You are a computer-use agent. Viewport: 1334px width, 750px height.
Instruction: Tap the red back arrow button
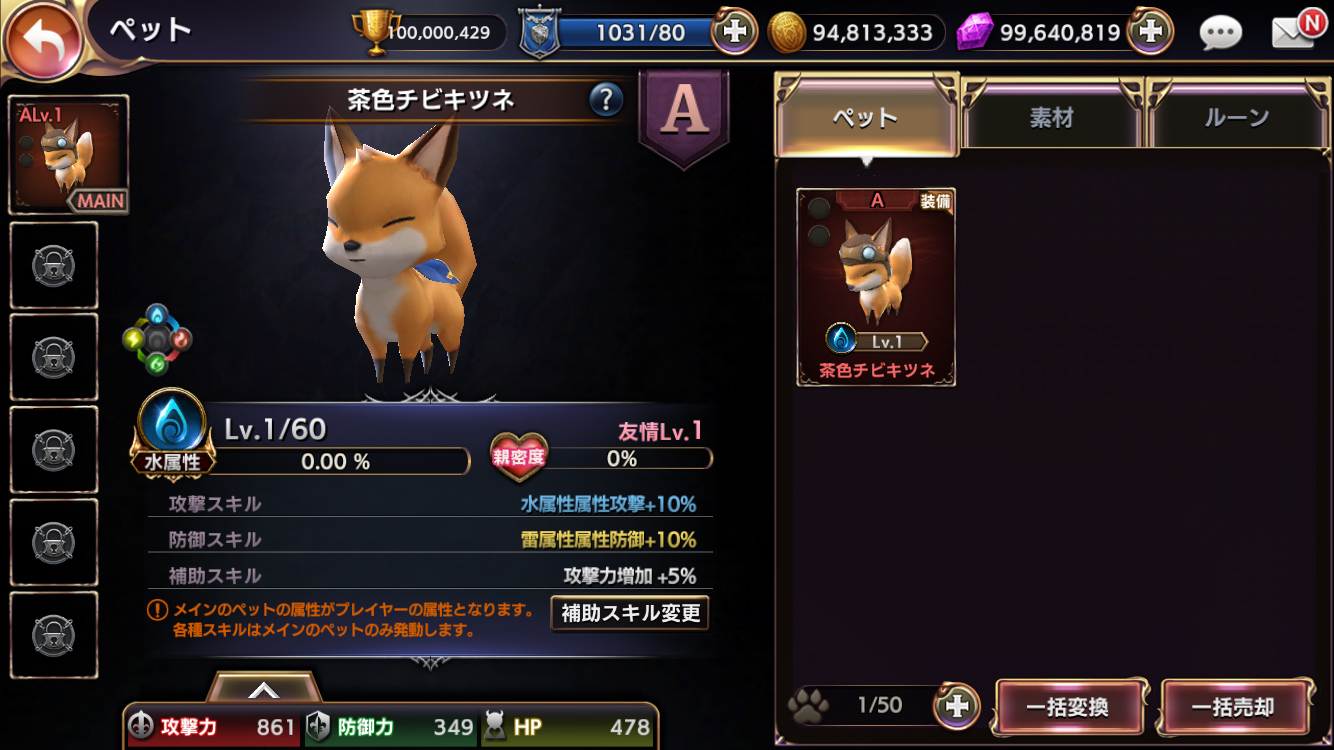pos(43,42)
